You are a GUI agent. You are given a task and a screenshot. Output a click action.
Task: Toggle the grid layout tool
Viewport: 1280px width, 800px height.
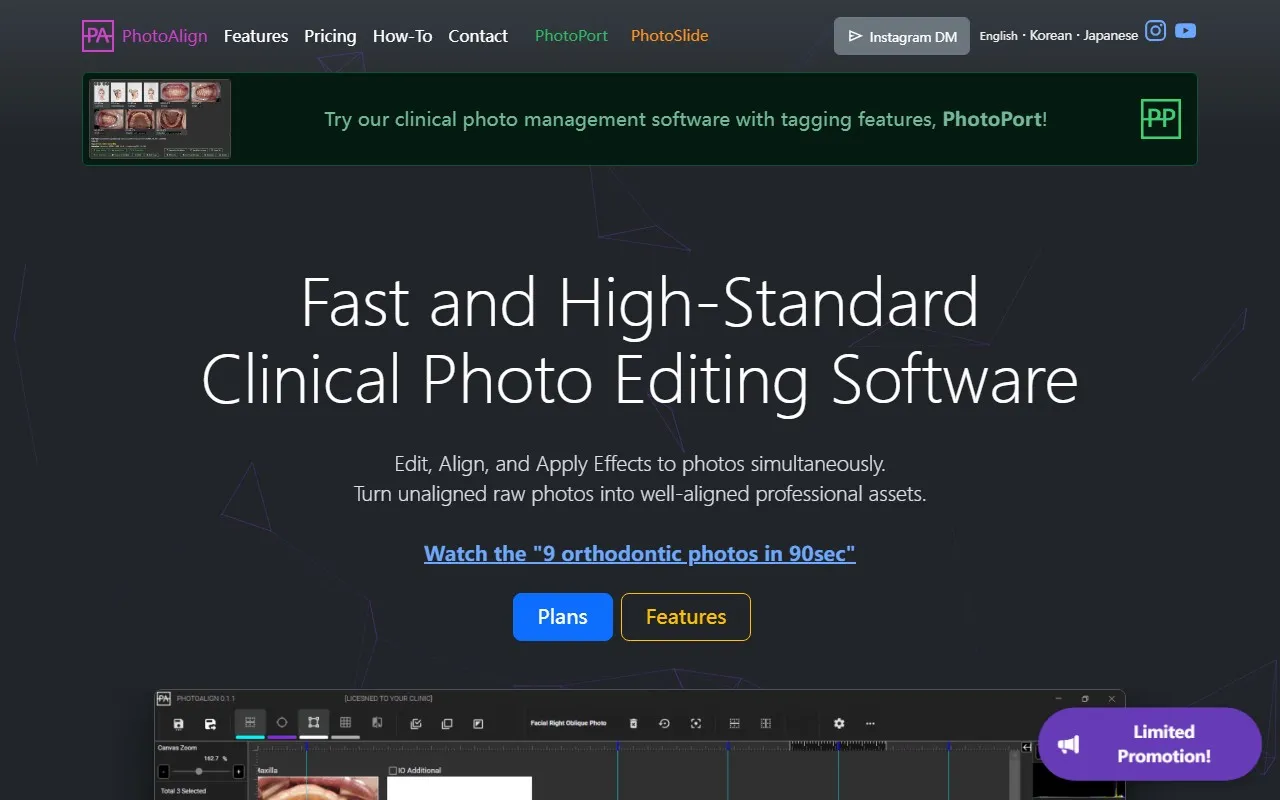[345, 723]
